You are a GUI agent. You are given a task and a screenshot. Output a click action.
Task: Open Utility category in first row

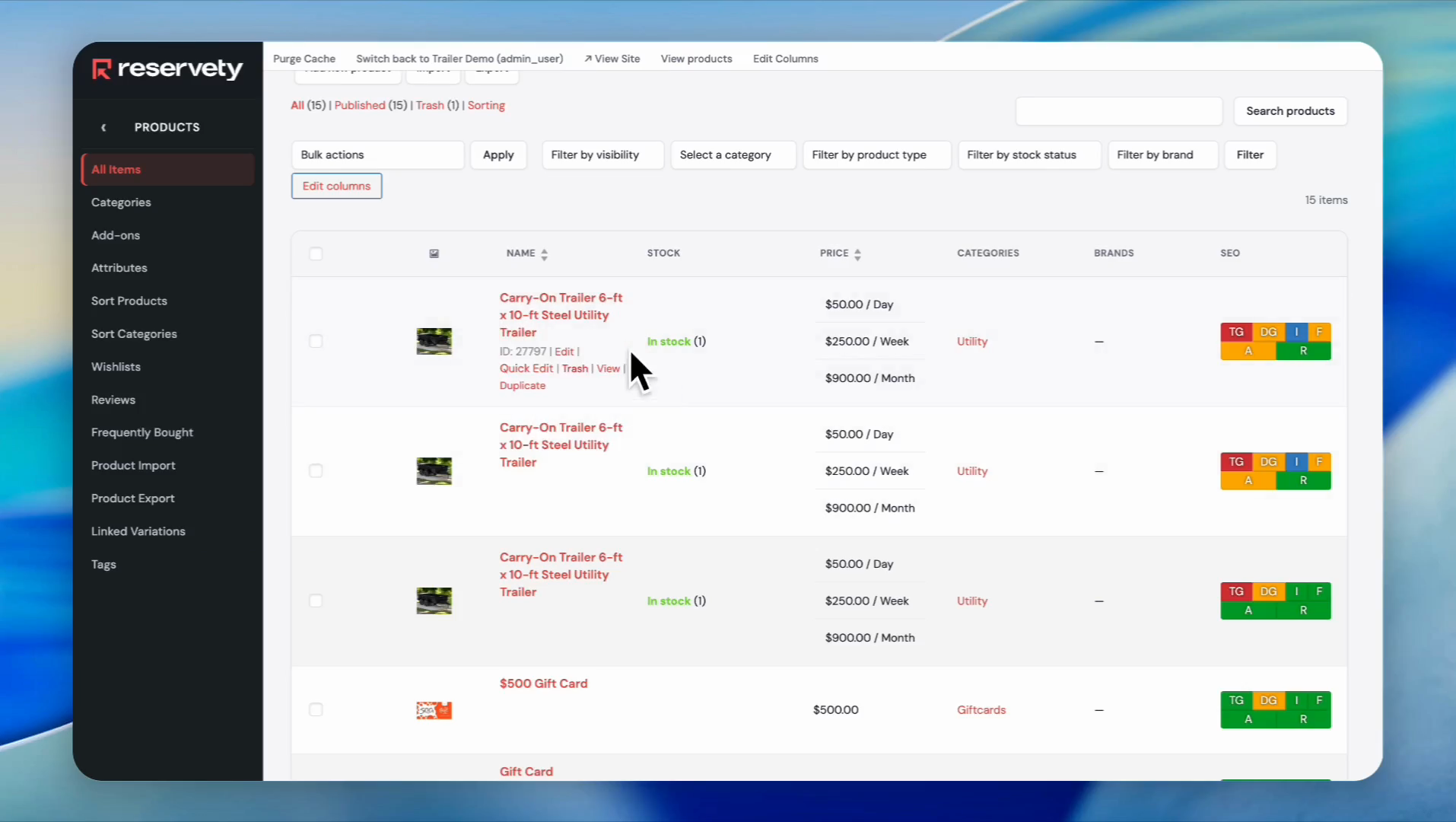(x=972, y=342)
